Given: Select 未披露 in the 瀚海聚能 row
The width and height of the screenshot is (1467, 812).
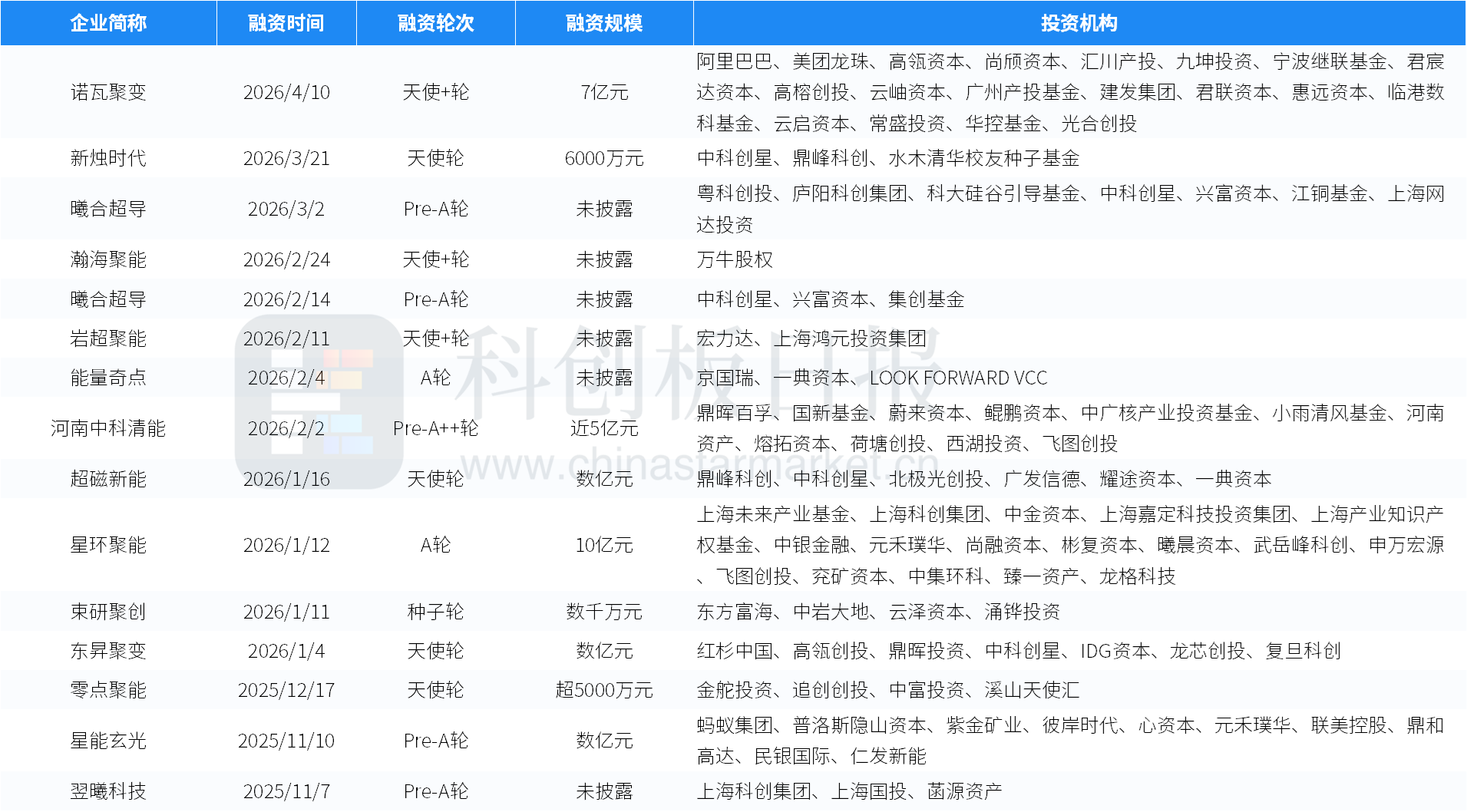Looking at the screenshot, I should tap(604, 259).
